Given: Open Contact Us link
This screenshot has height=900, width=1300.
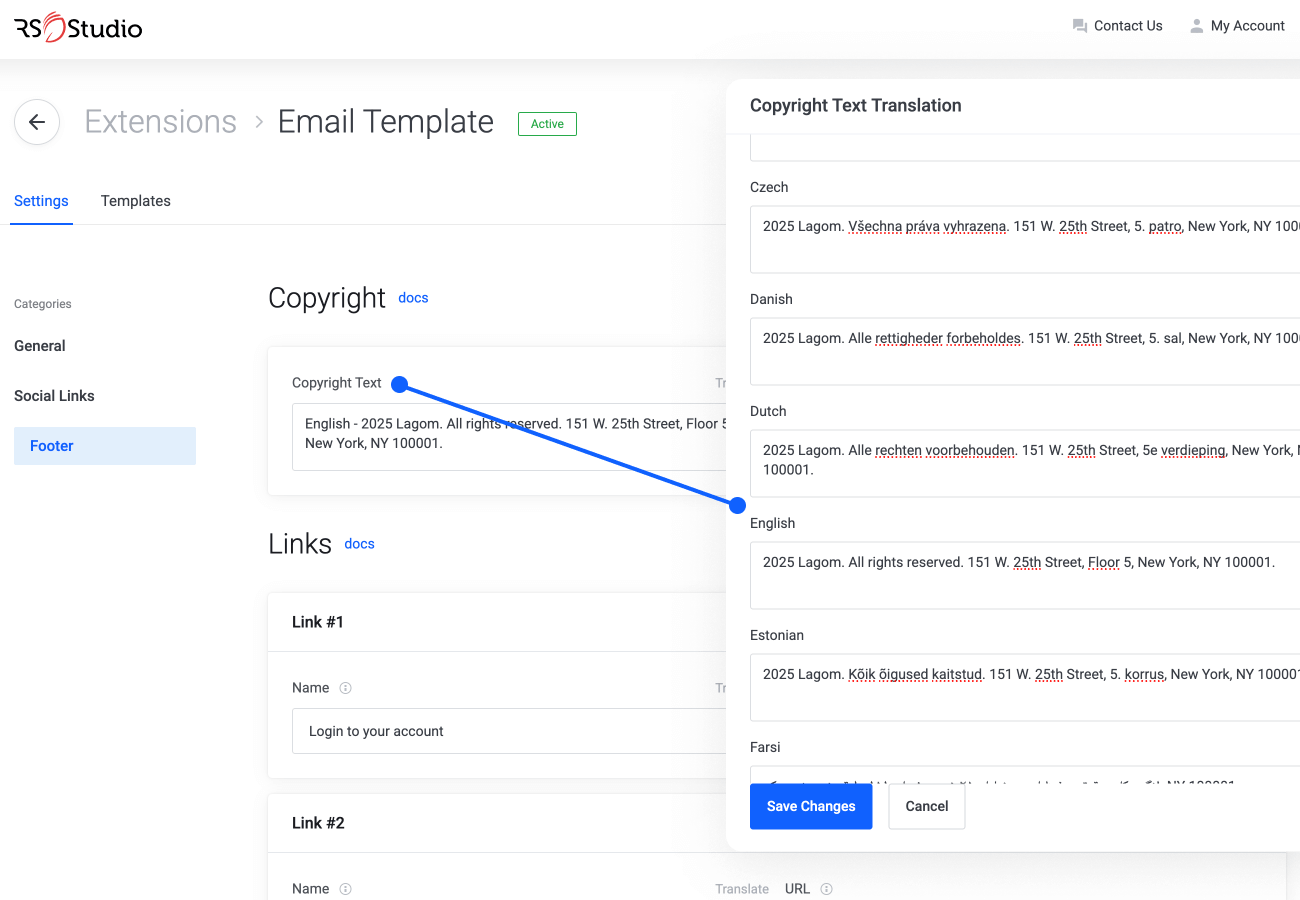Looking at the screenshot, I should click(1117, 26).
